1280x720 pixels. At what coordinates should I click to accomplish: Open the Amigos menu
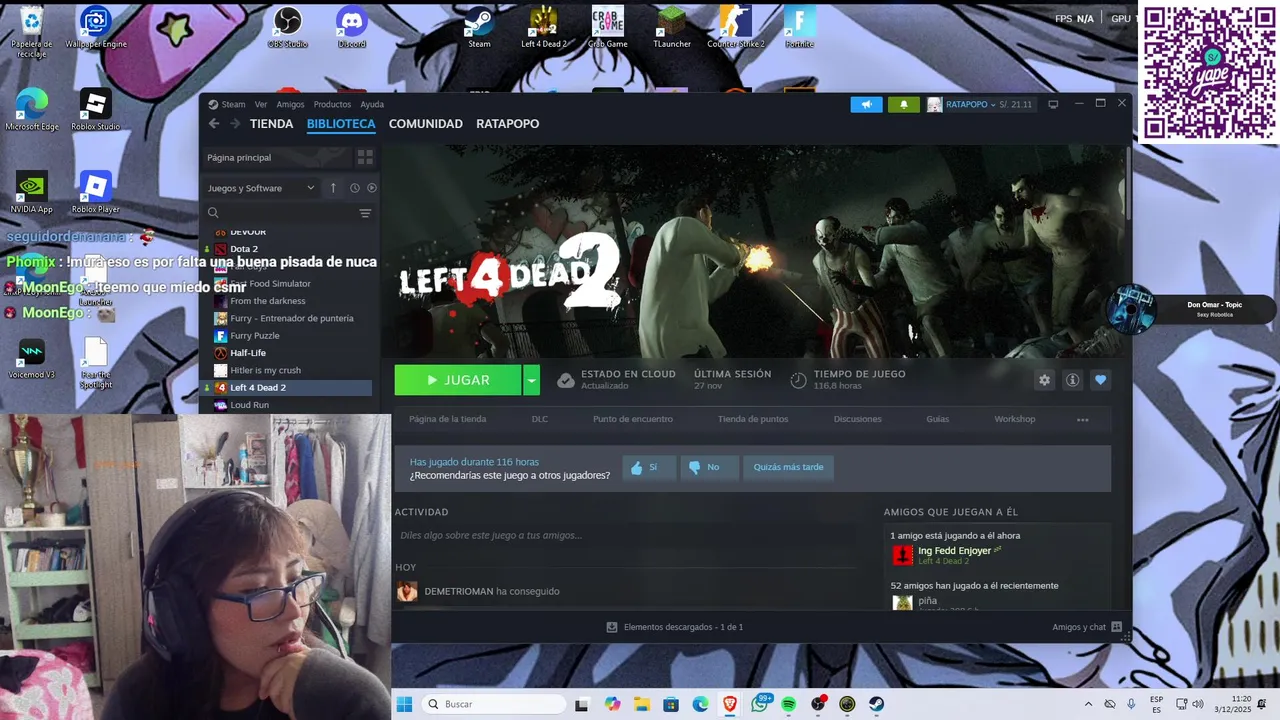[x=290, y=104]
